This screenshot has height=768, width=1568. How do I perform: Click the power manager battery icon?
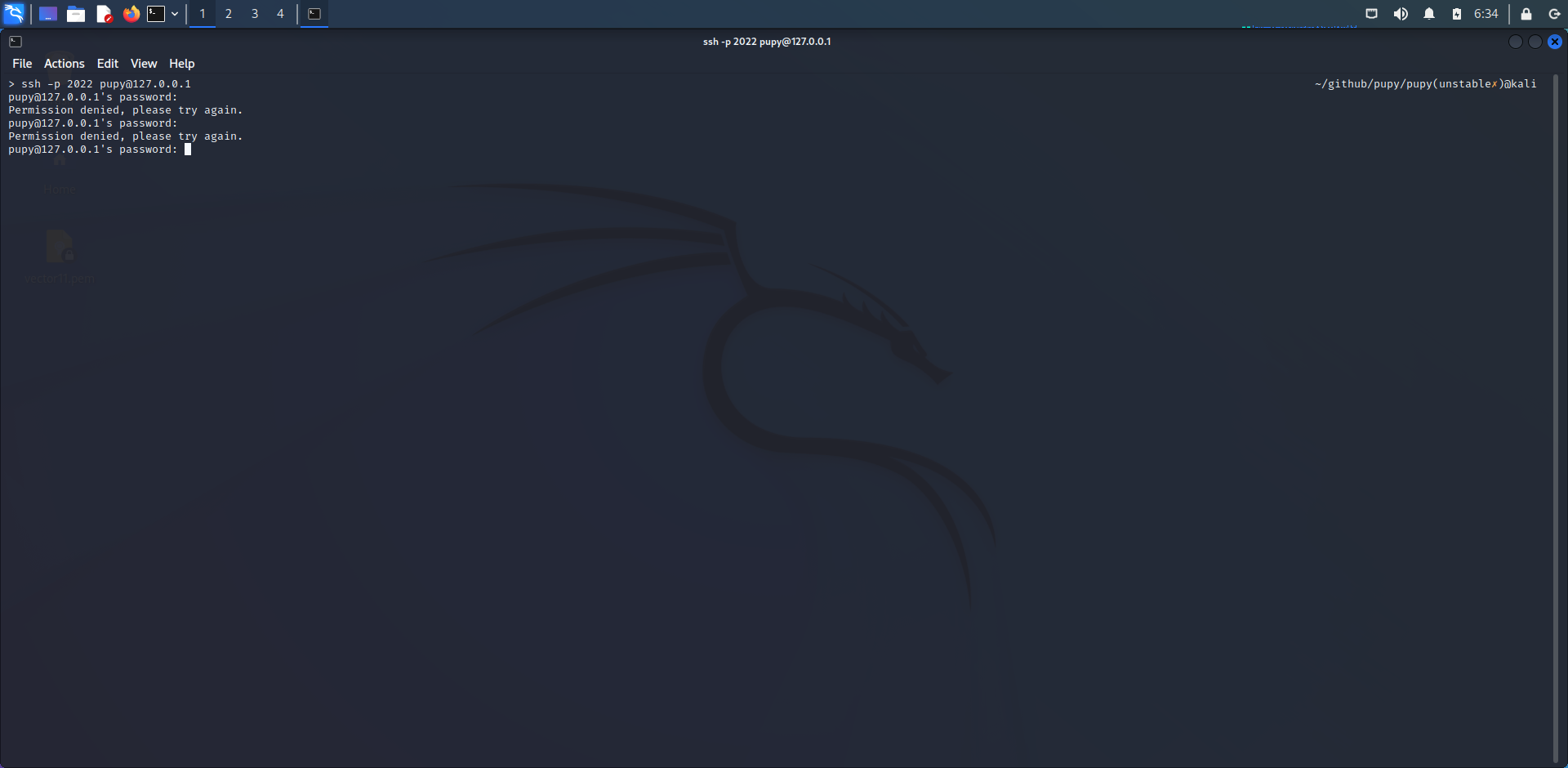1457,14
